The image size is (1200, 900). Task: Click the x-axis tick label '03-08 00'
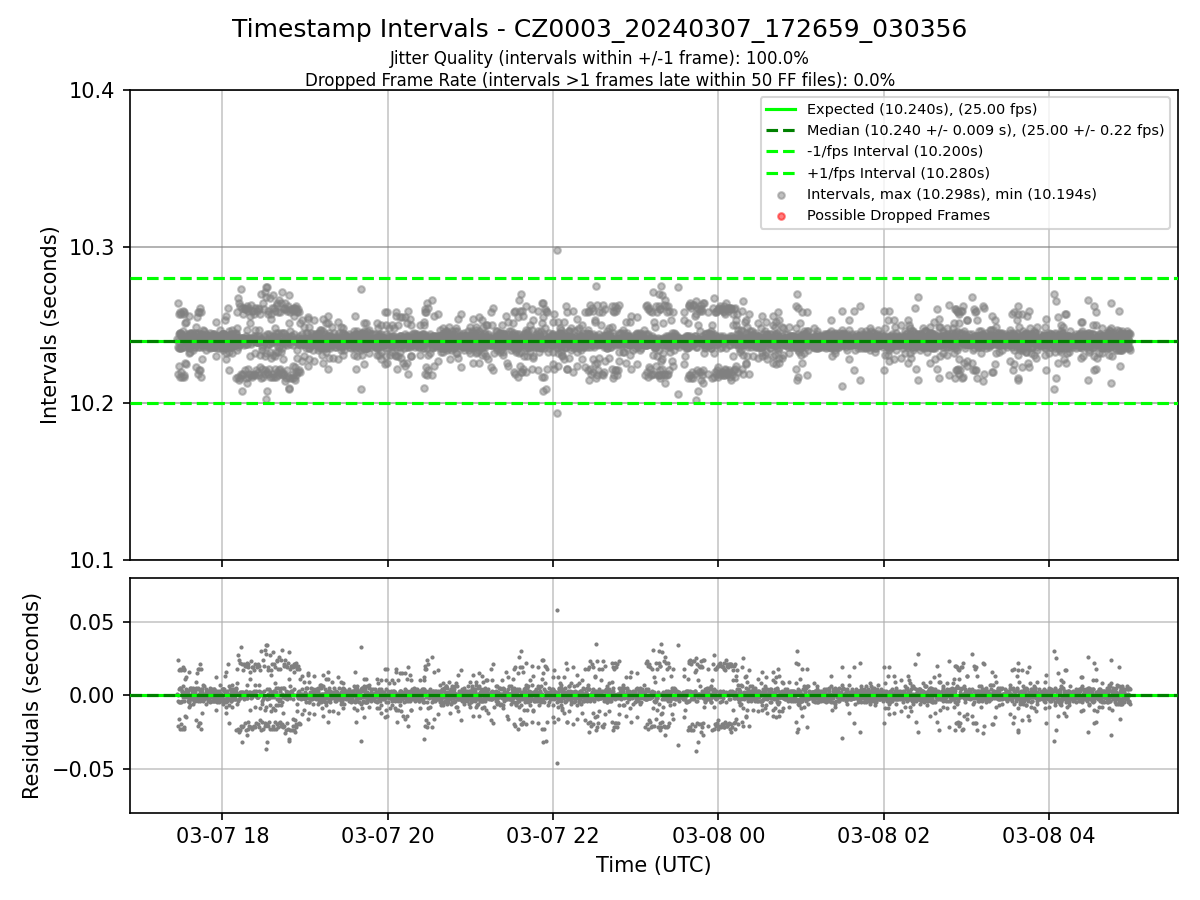coord(718,834)
